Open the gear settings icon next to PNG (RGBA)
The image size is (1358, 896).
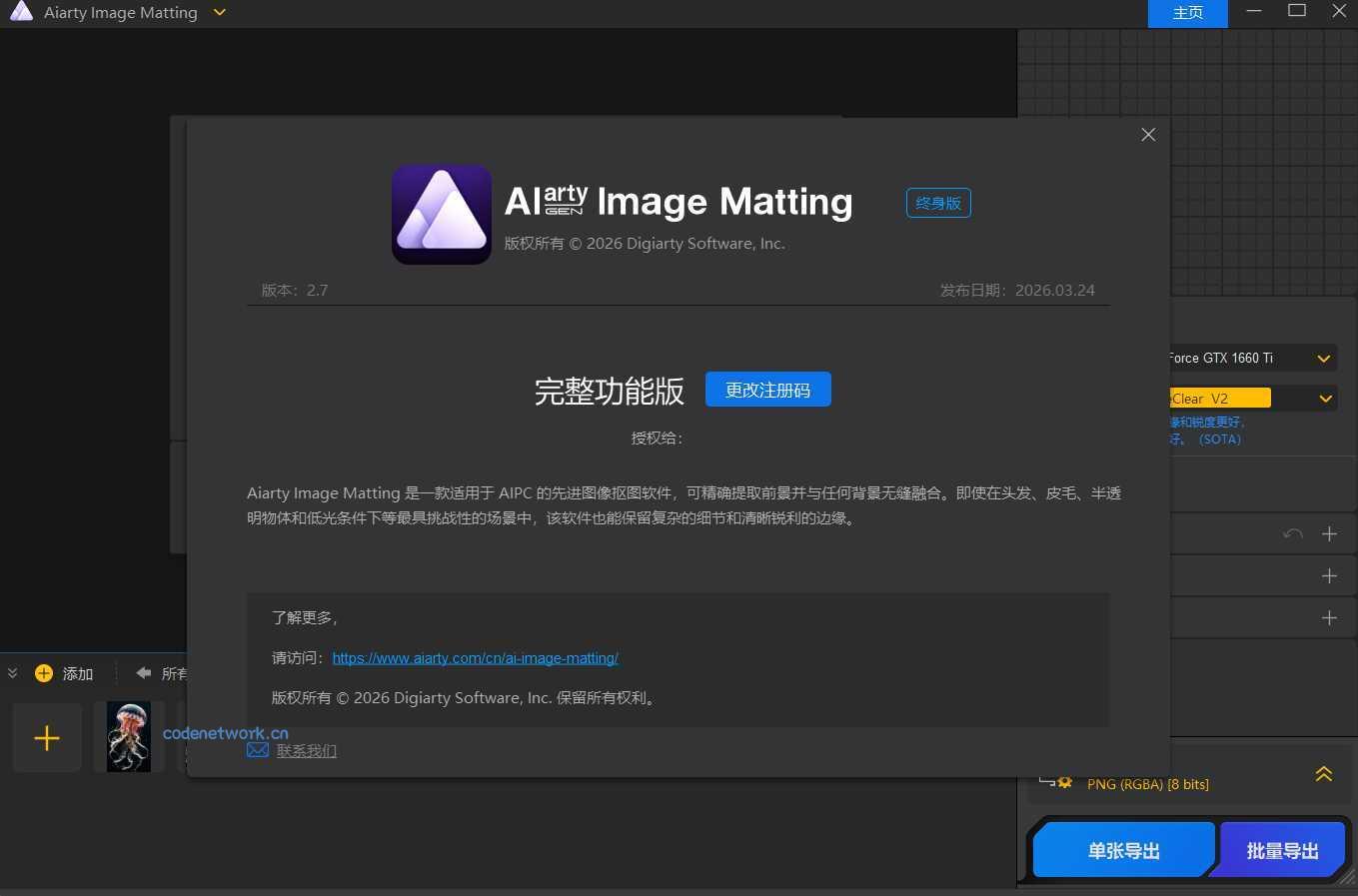click(1064, 783)
